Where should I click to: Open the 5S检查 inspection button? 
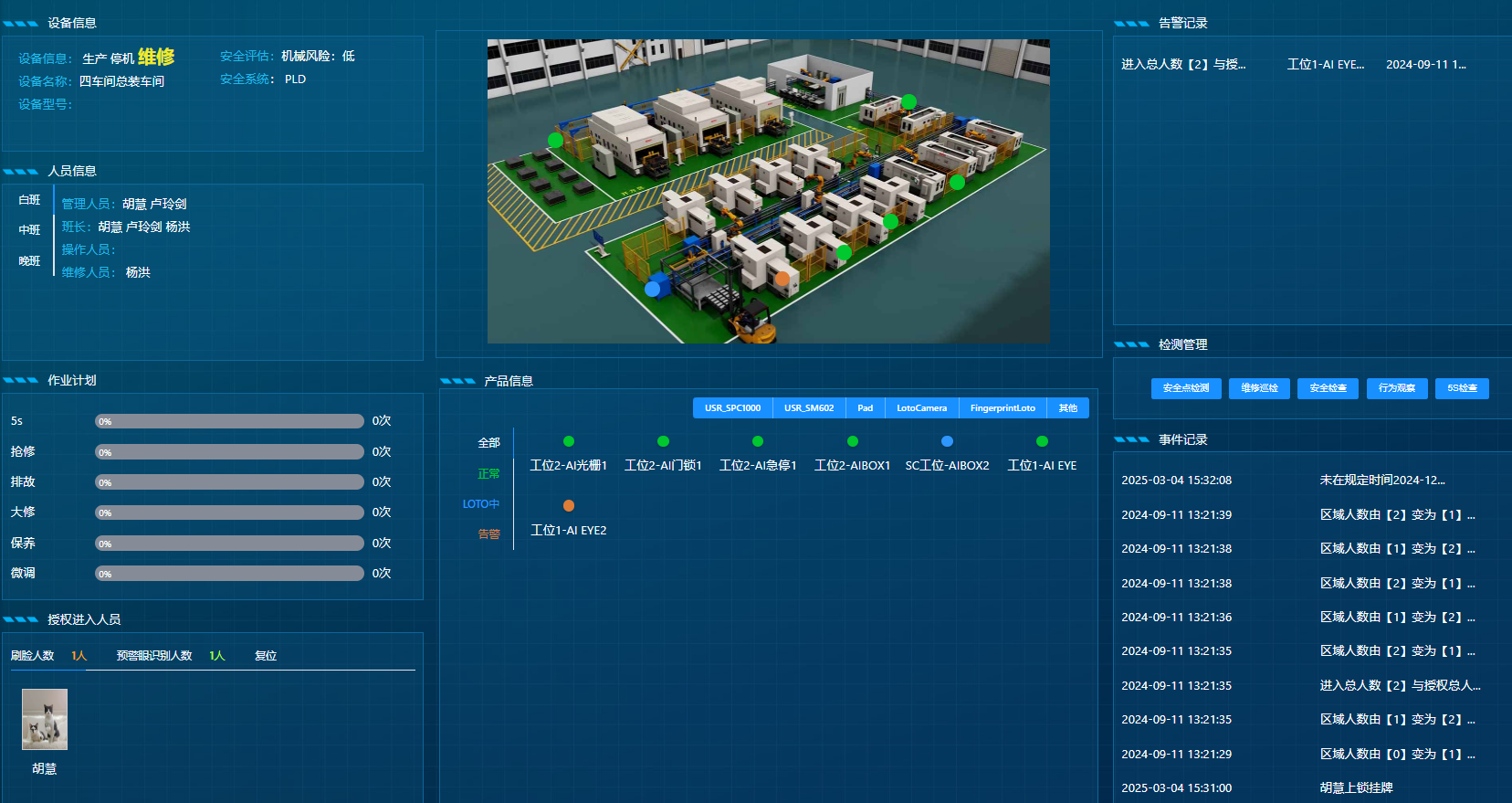click(1462, 388)
